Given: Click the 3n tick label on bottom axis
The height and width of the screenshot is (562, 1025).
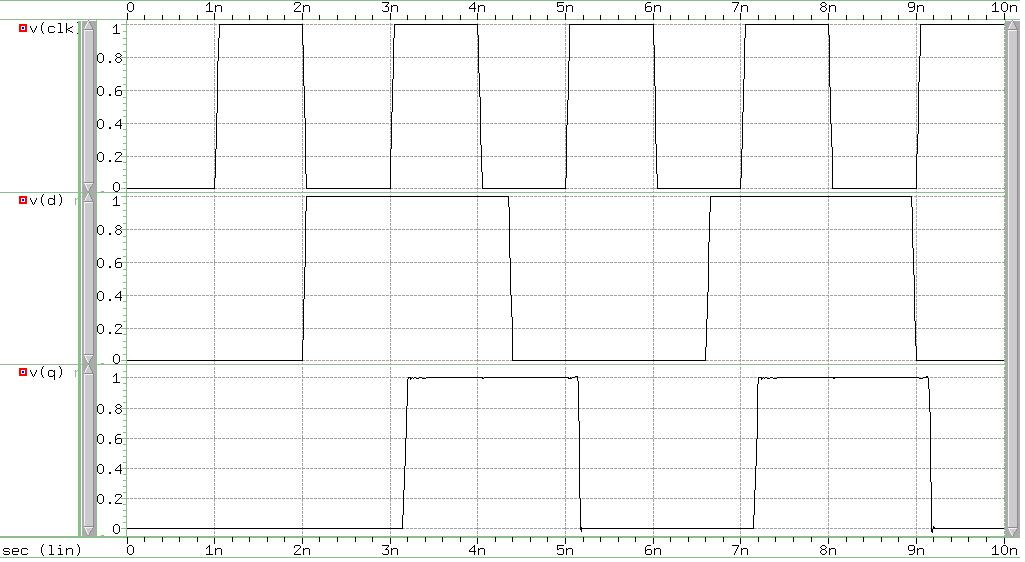Looking at the screenshot, I should 390,550.
